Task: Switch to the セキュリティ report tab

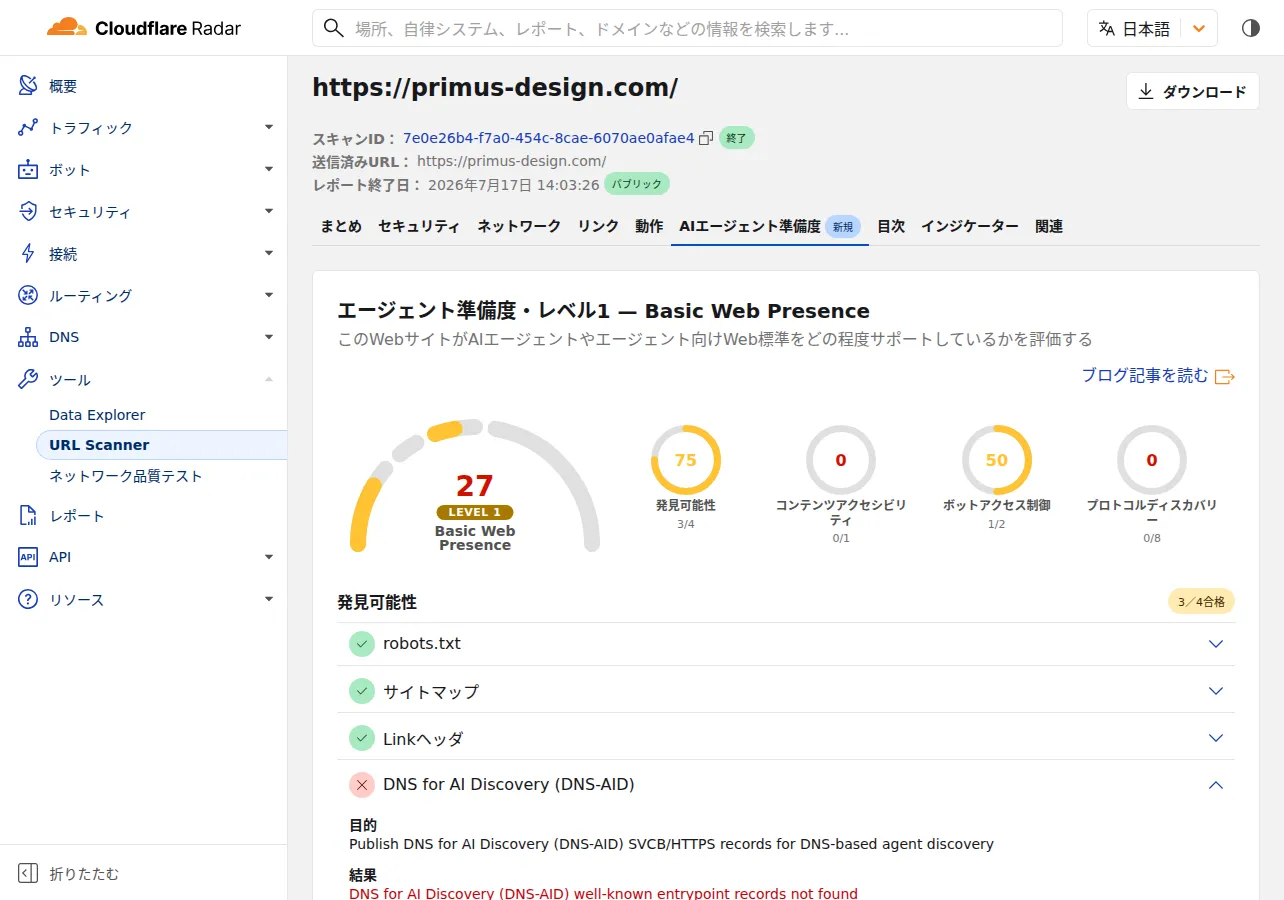Action: (419, 227)
